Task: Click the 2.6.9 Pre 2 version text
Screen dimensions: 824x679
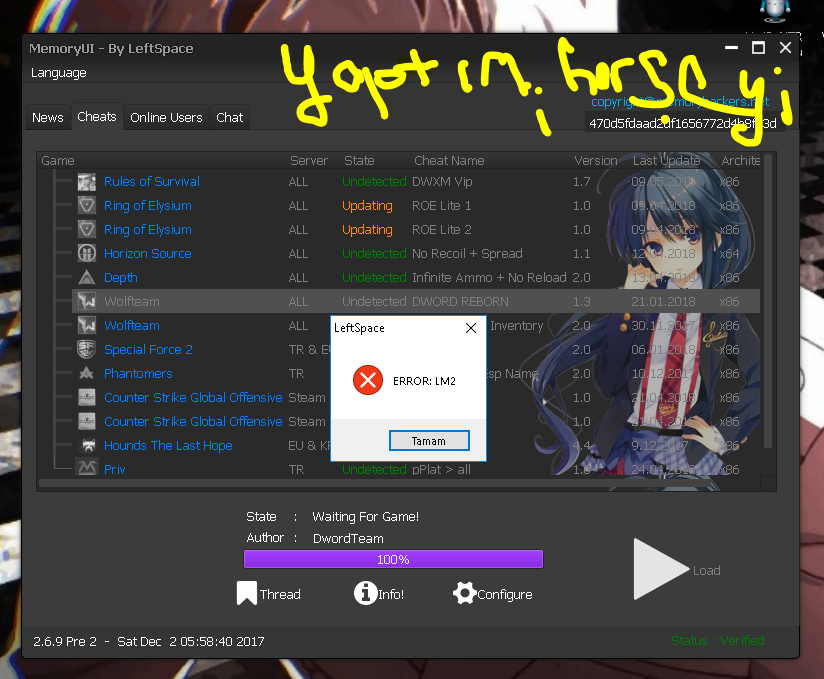Action: [x=65, y=642]
